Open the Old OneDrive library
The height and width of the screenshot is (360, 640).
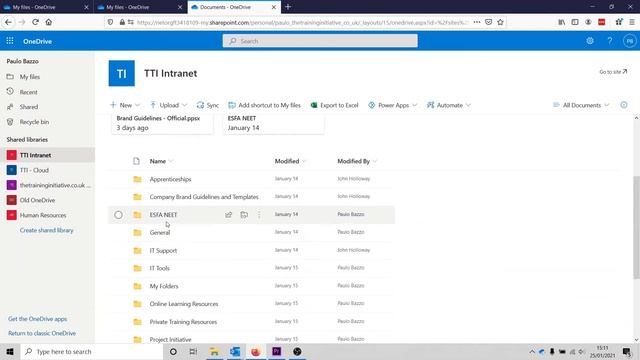click(x=37, y=200)
